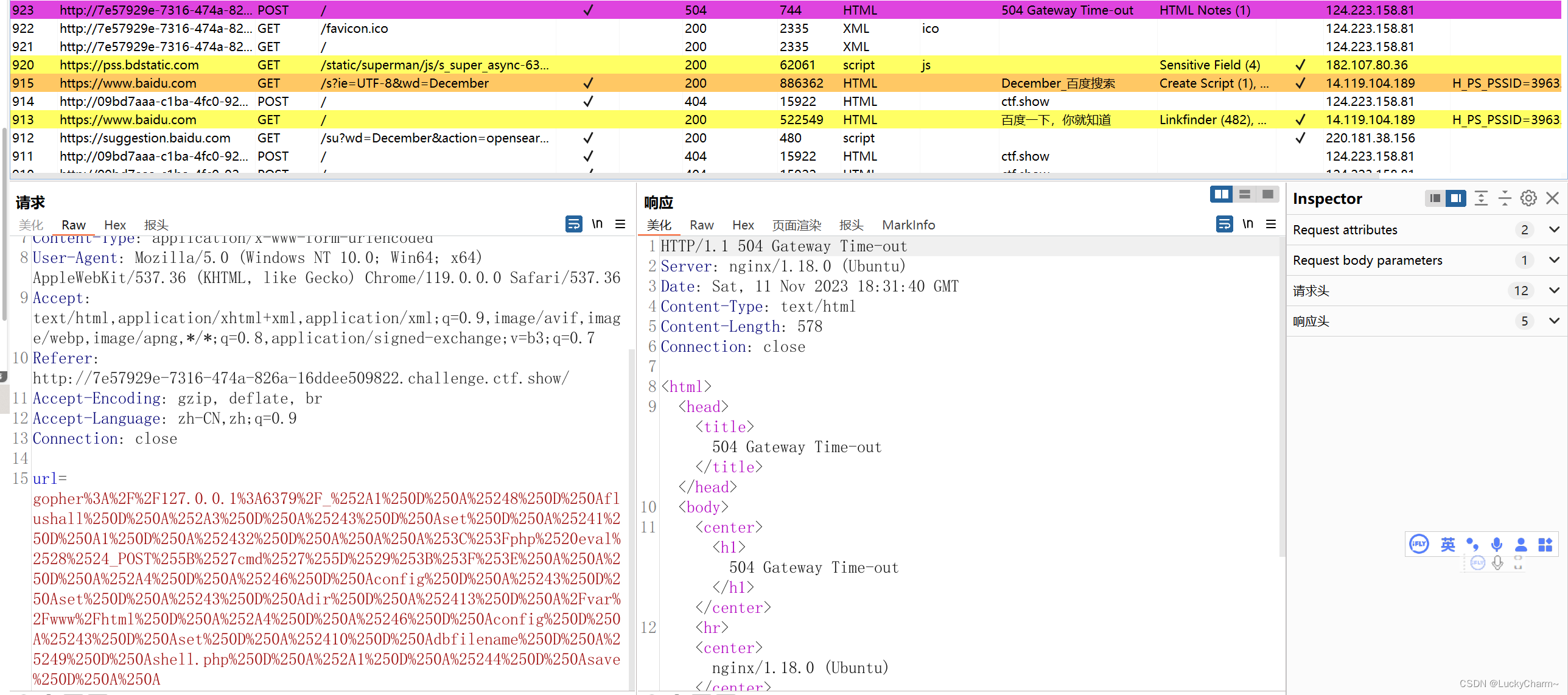
Task: Select the response 美化 tab
Action: [659, 225]
